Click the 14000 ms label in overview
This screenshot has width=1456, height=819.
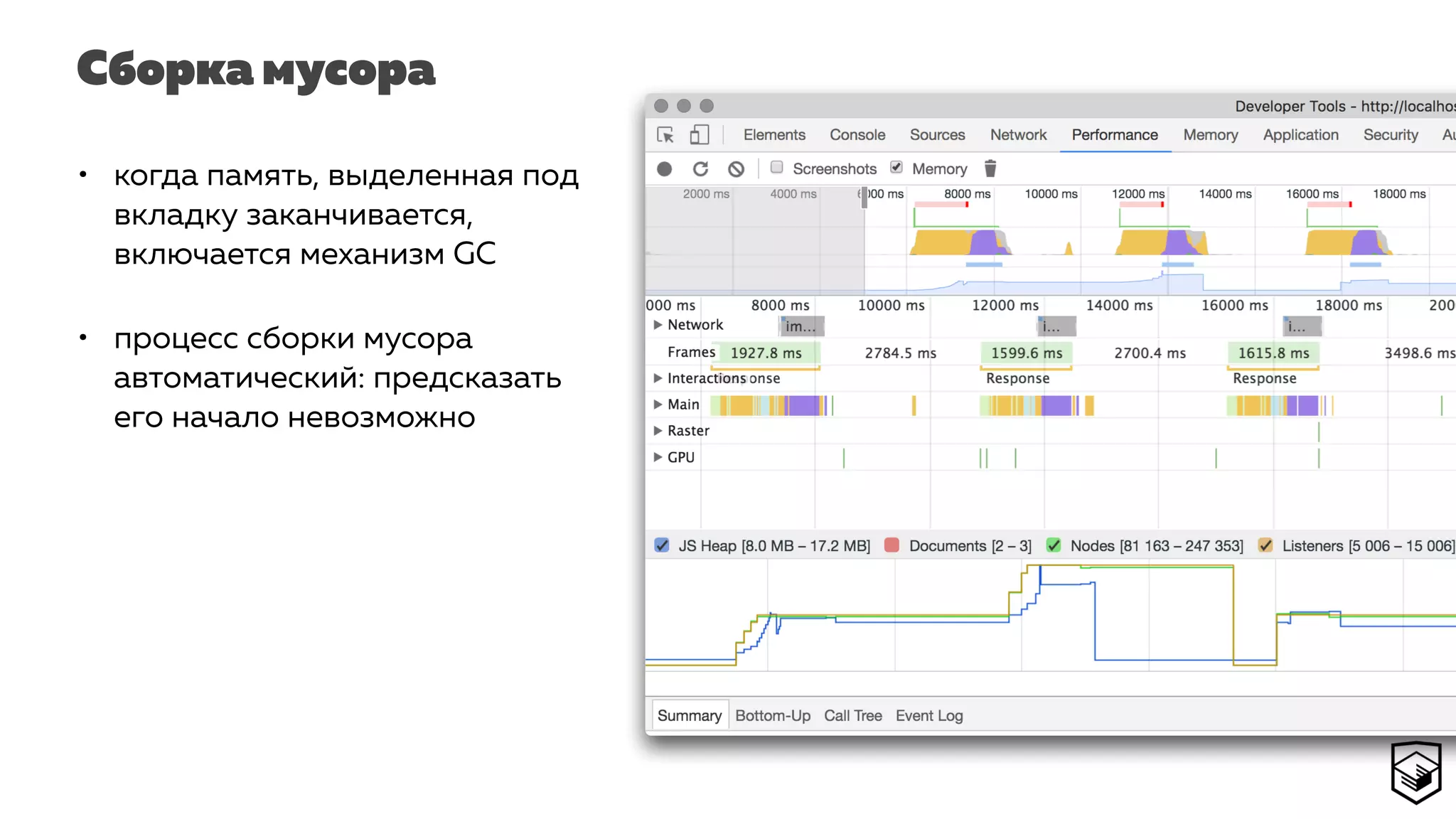click(1225, 193)
